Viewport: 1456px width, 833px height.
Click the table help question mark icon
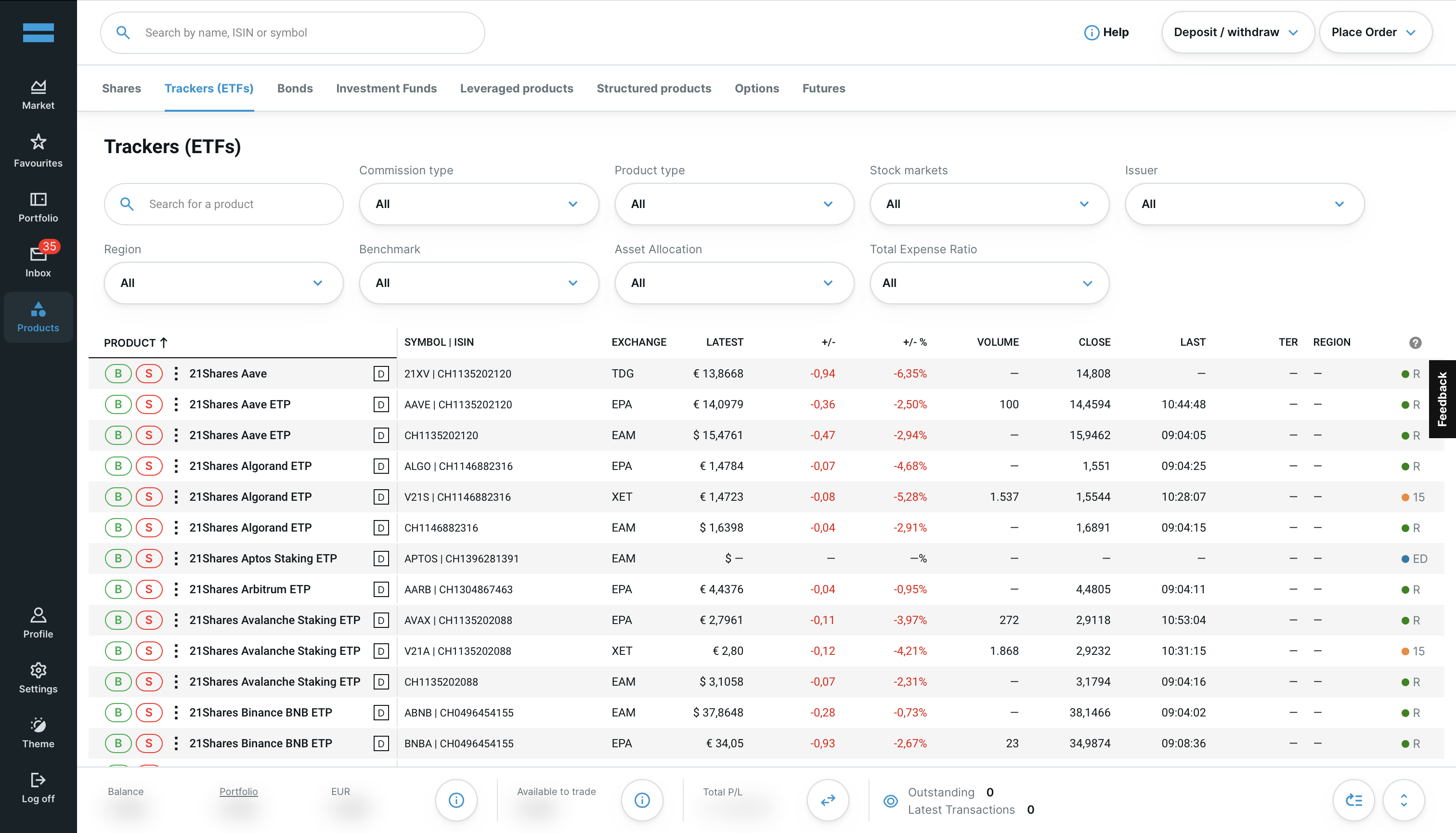1415,343
